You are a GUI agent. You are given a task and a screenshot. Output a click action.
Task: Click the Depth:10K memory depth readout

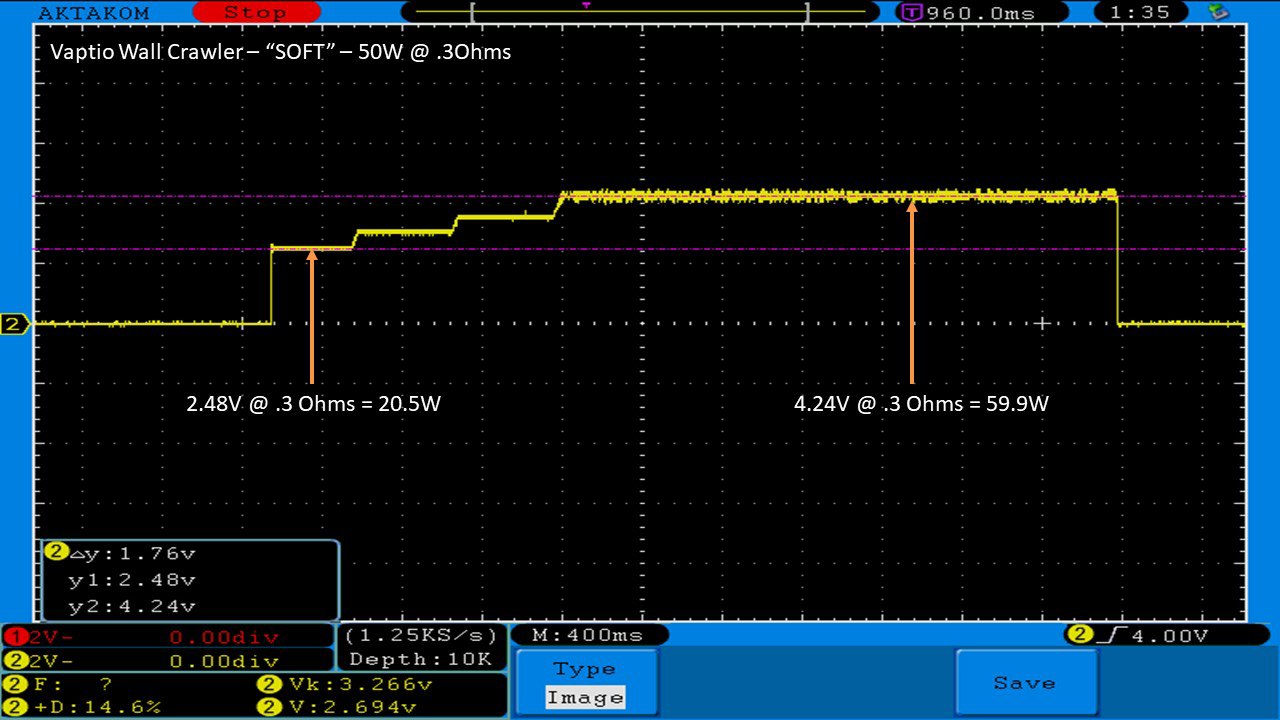coord(421,659)
